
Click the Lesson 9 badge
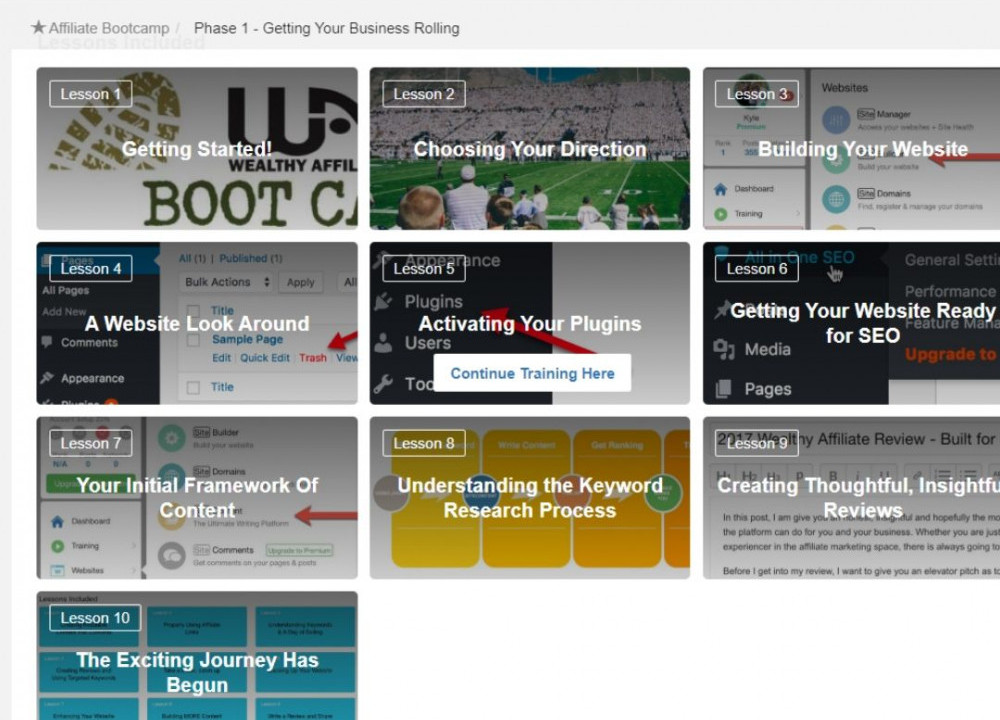tap(756, 443)
